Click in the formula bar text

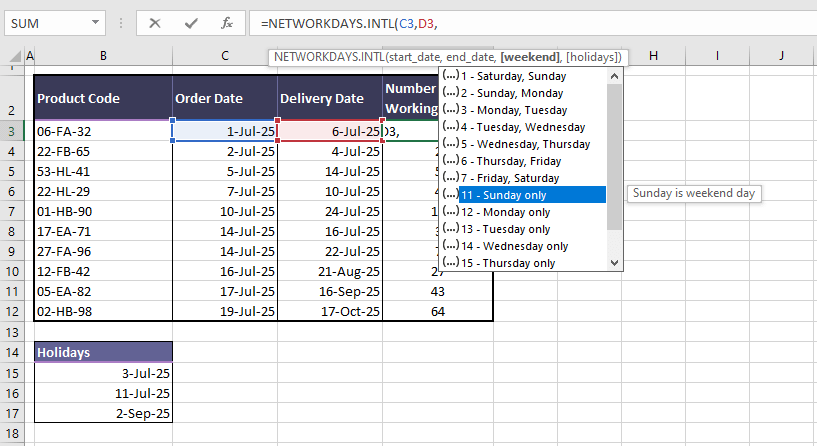point(500,22)
